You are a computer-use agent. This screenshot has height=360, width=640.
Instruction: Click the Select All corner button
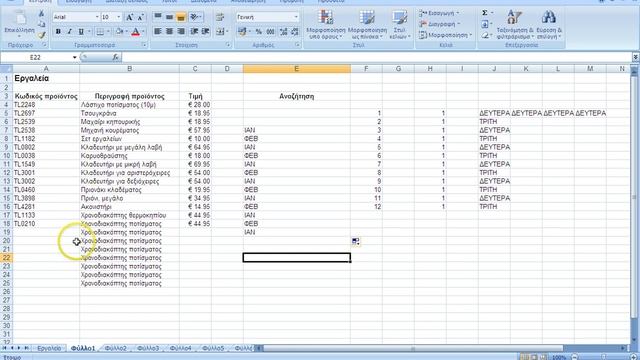(x=6, y=69)
